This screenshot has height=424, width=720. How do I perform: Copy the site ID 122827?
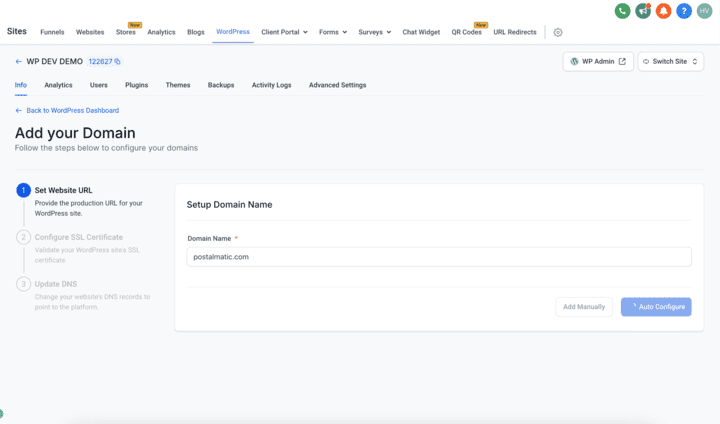tap(118, 62)
